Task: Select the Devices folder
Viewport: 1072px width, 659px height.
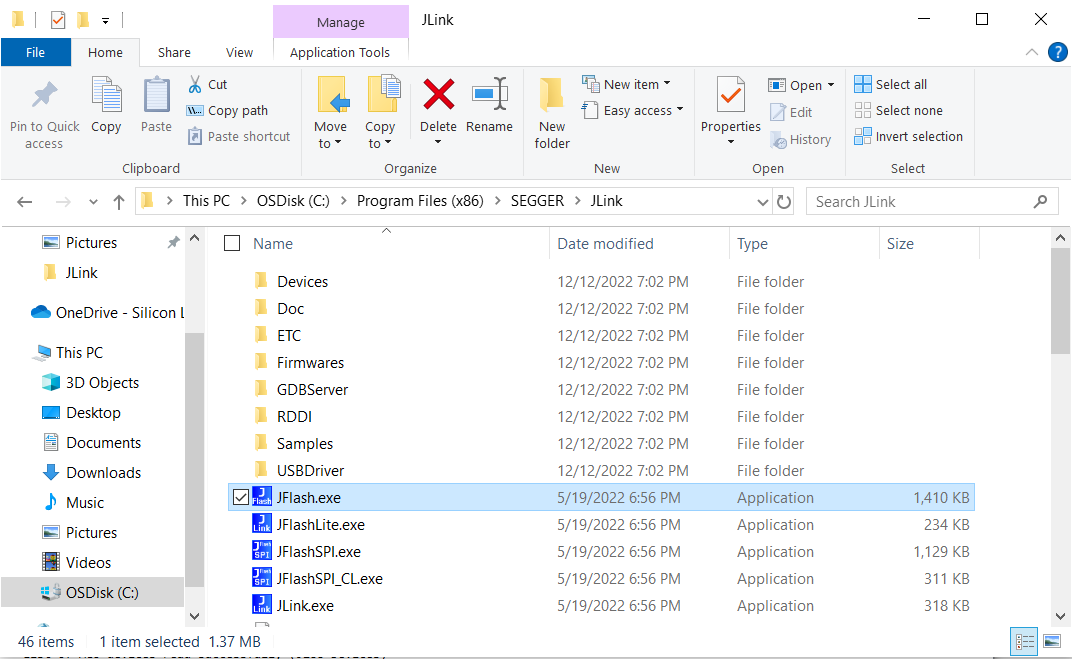Action: pyautogui.click(x=302, y=282)
